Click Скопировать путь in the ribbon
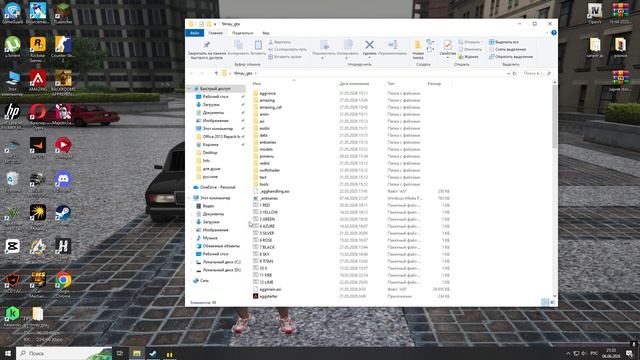 pyautogui.click(x=288, y=49)
